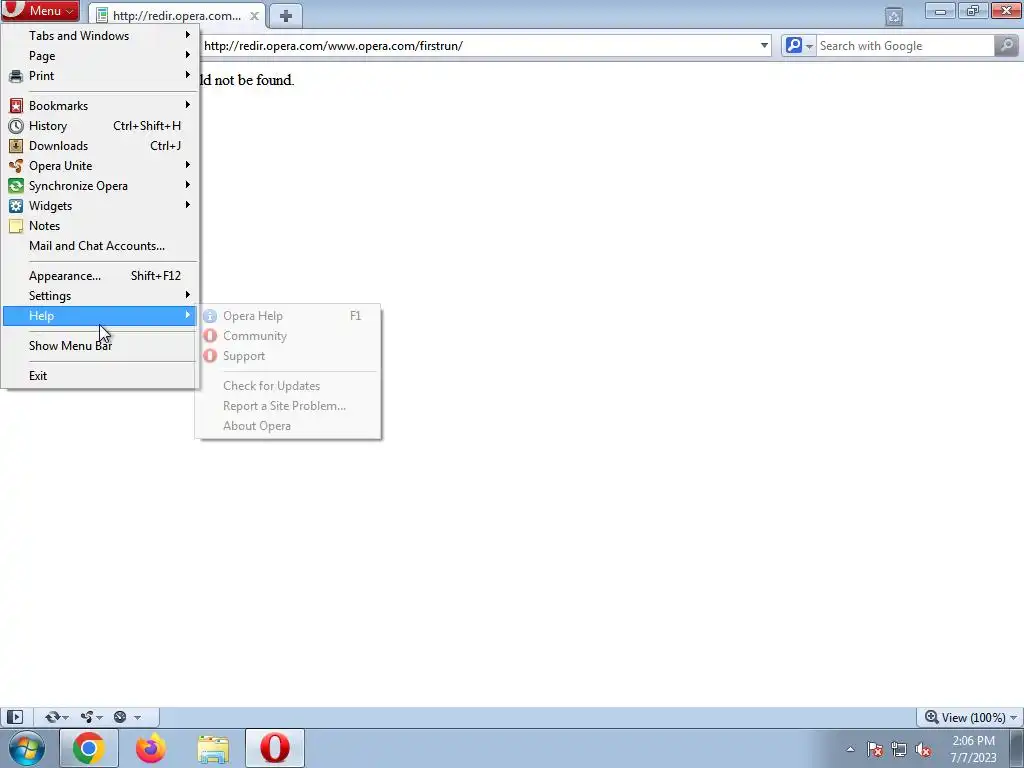The width and height of the screenshot is (1024, 768).
Task: Click the Opera Turbo status icon
Action: (x=120, y=718)
